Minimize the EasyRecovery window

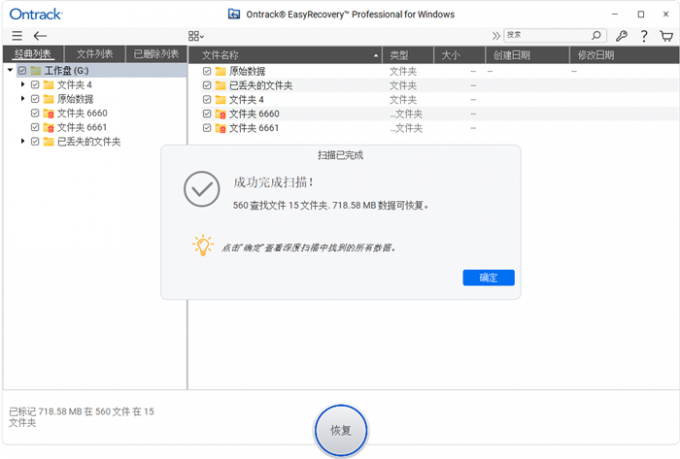(x=615, y=14)
